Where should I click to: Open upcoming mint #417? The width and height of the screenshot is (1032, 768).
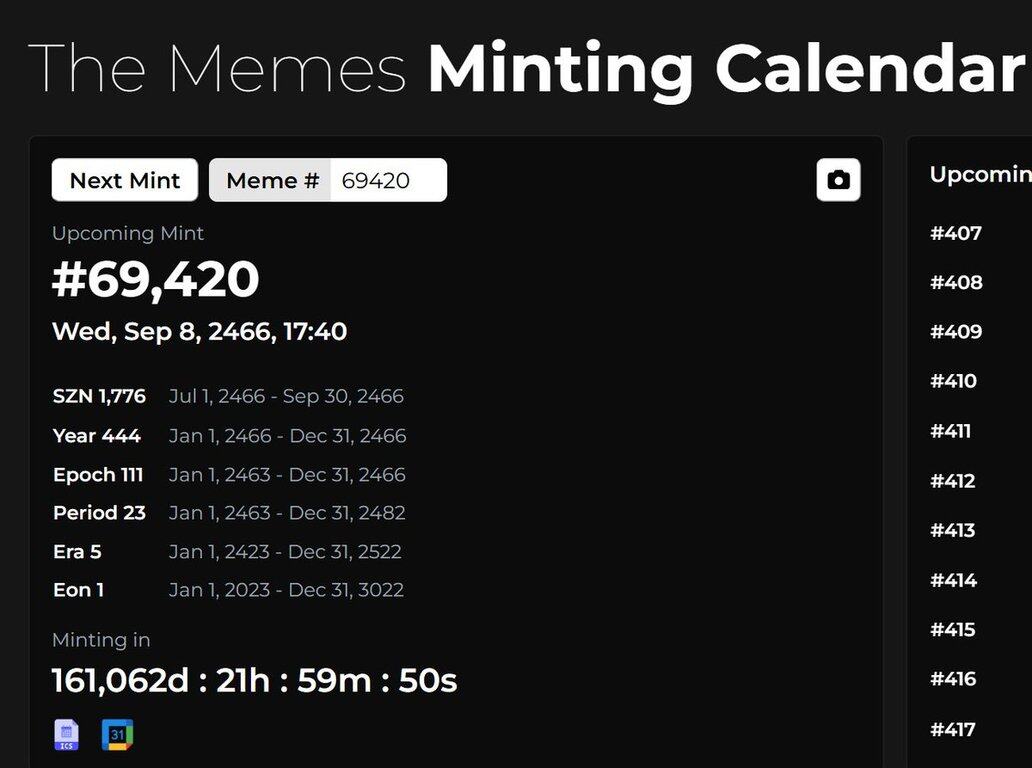click(952, 729)
